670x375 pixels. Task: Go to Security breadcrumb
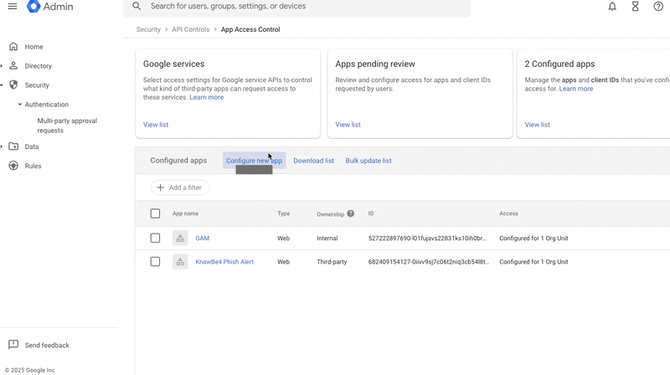148,29
